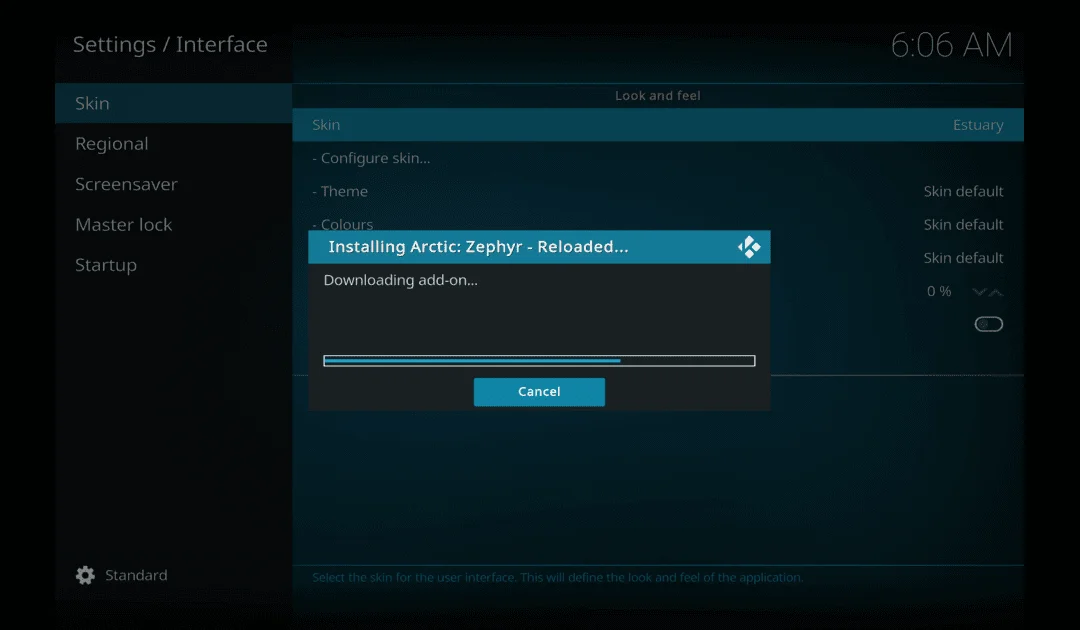Click the gear icon next to Standard
The image size is (1080, 630).
click(x=86, y=575)
